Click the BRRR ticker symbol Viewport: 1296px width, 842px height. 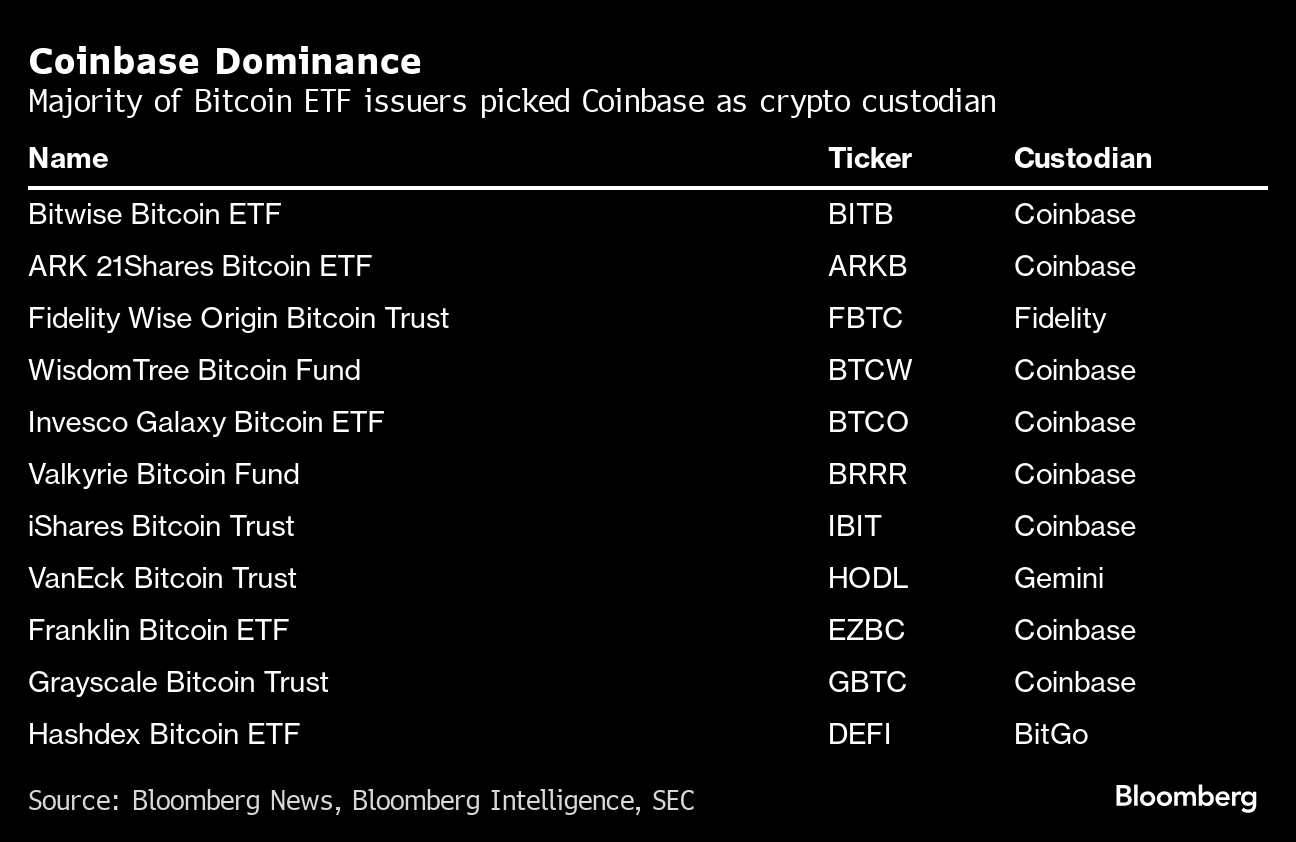pos(867,474)
